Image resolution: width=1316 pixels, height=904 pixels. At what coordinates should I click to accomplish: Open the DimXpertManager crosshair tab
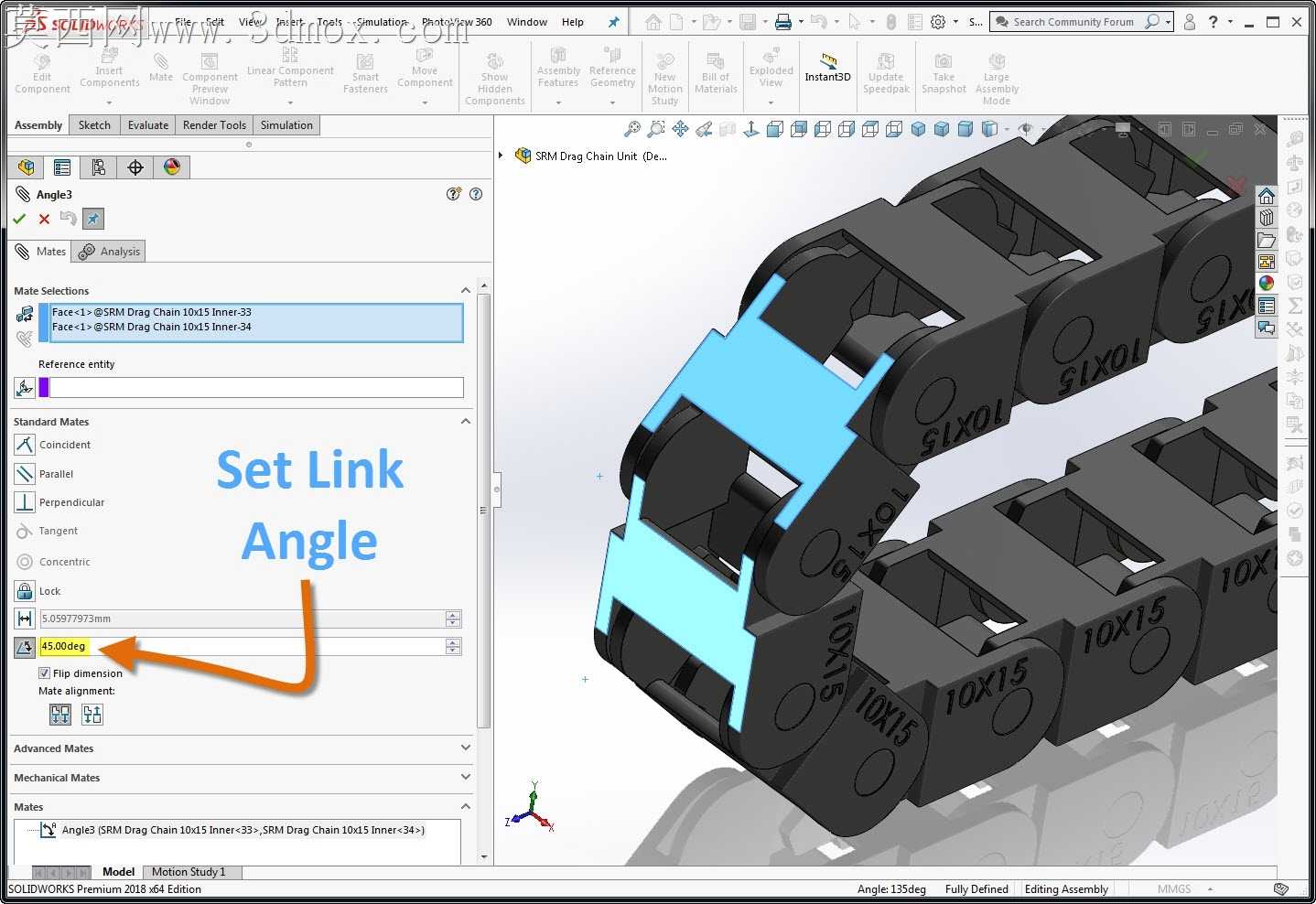click(x=135, y=167)
